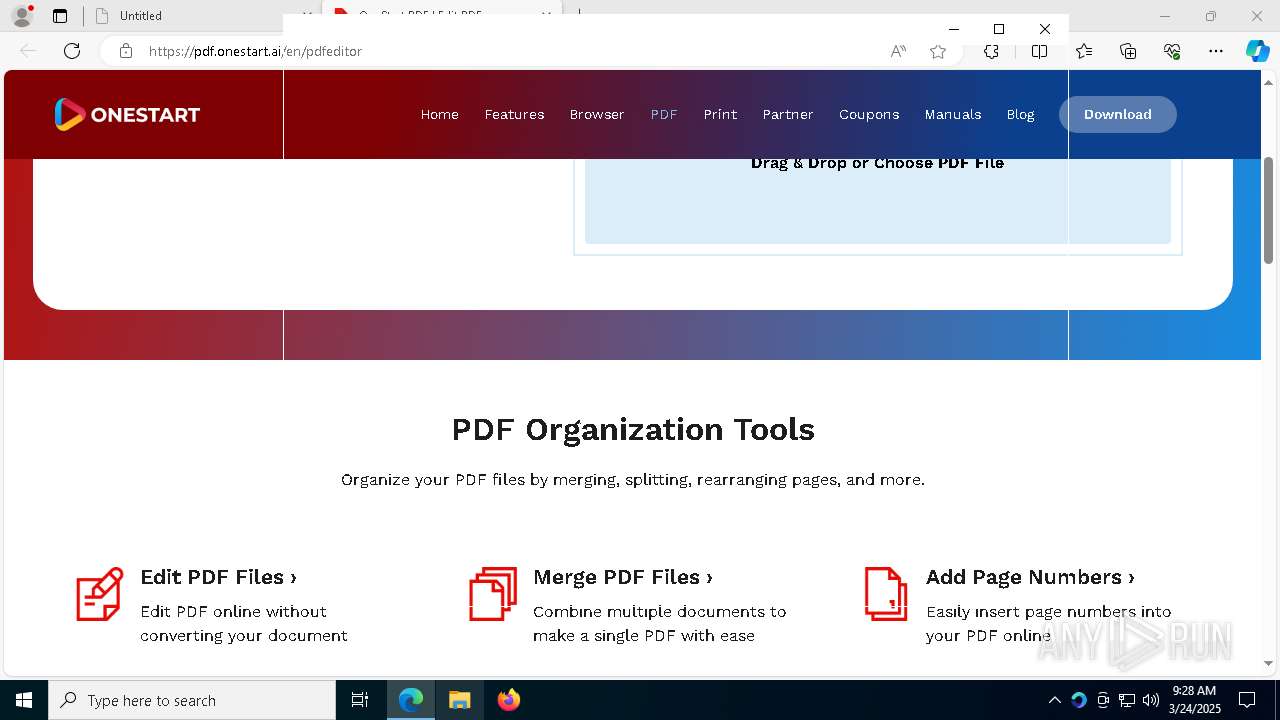1280x720 pixels.
Task: Open the Coupons navigation item
Action: click(869, 114)
